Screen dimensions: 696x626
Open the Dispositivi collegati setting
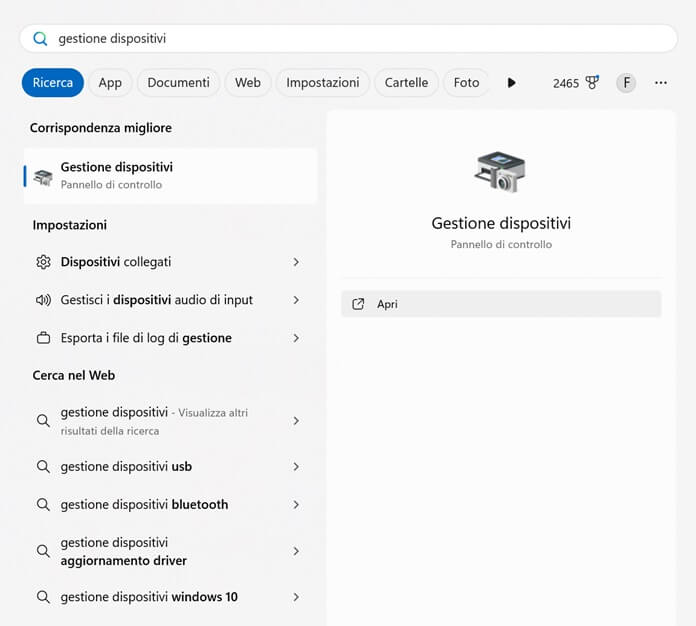(x=168, y=262)
